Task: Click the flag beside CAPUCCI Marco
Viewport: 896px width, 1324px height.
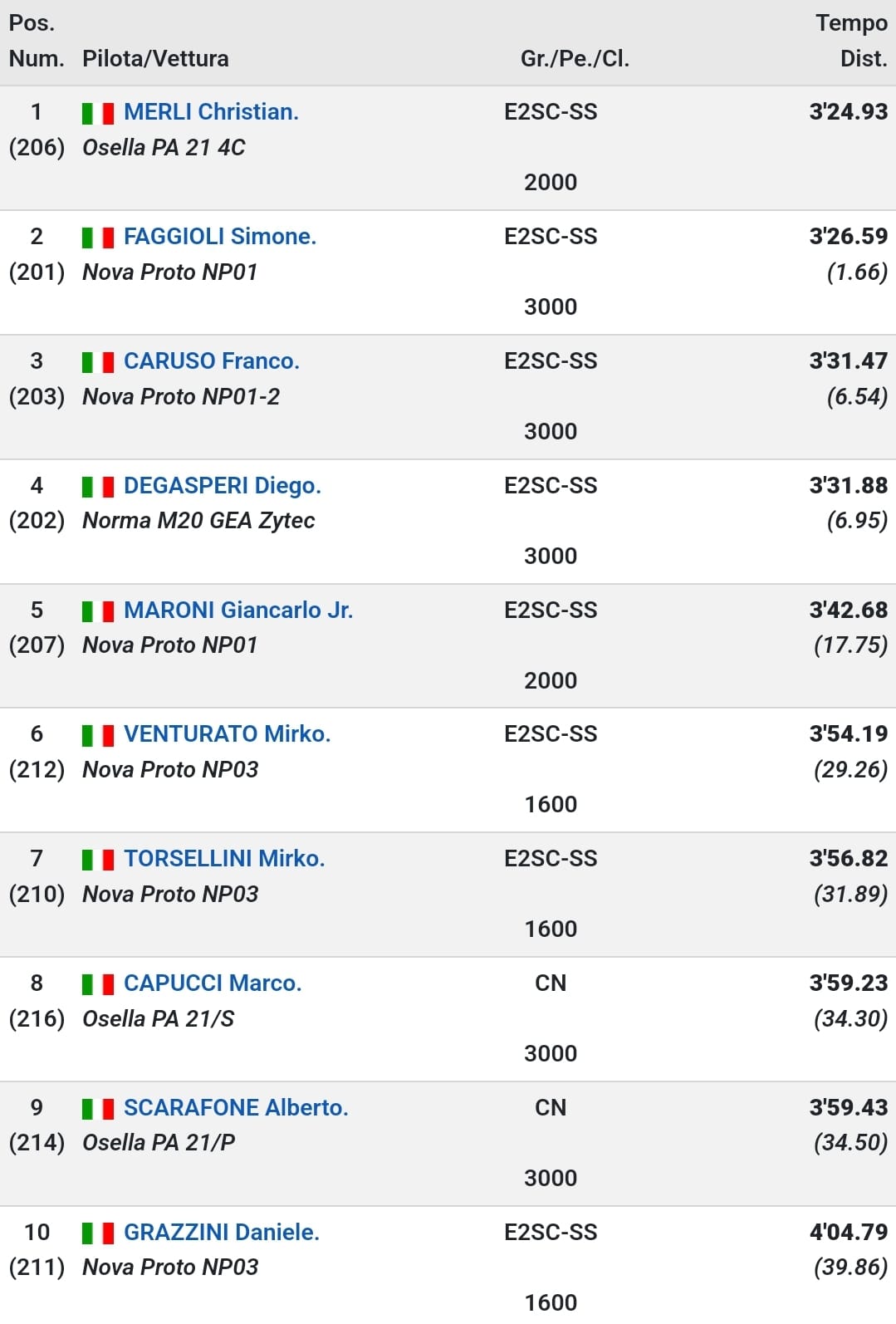Action: pyautogui.click(x=98, y=984)
